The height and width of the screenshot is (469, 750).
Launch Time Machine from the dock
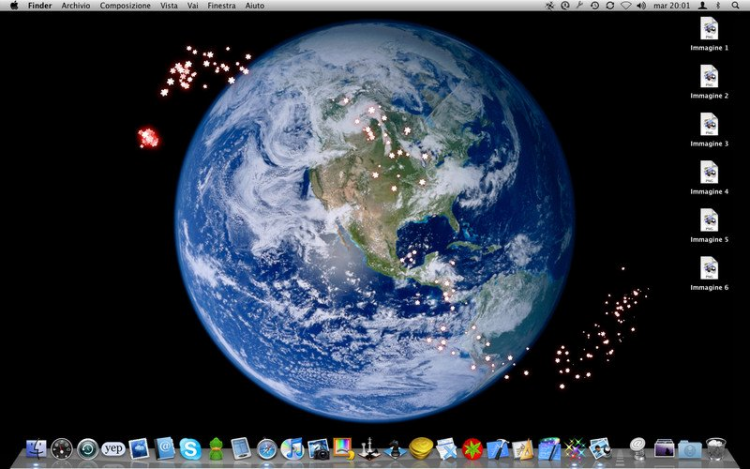(88, 449)
